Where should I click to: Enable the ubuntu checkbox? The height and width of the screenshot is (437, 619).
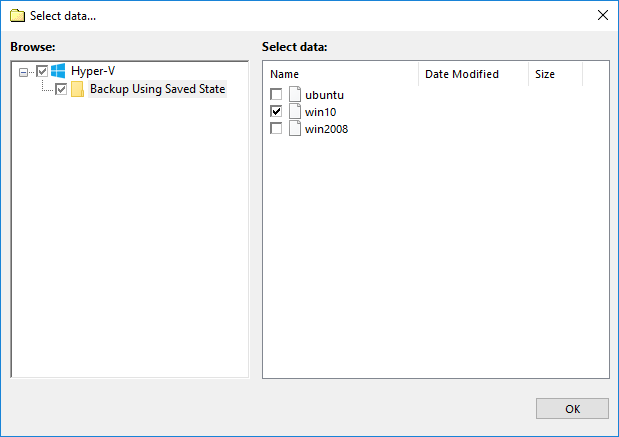point(276,95)
